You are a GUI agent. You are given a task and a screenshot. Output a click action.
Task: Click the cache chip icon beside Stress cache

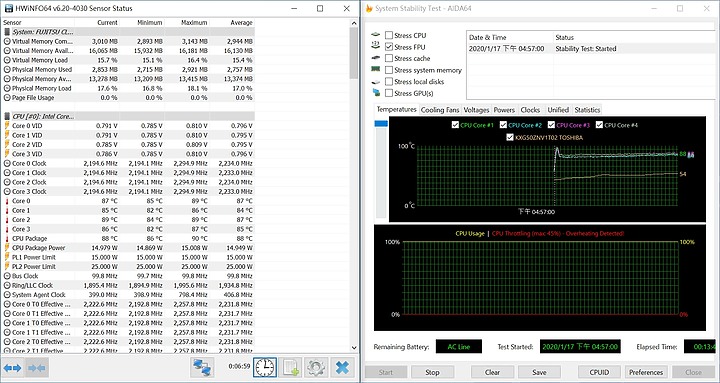coord(376,58)
